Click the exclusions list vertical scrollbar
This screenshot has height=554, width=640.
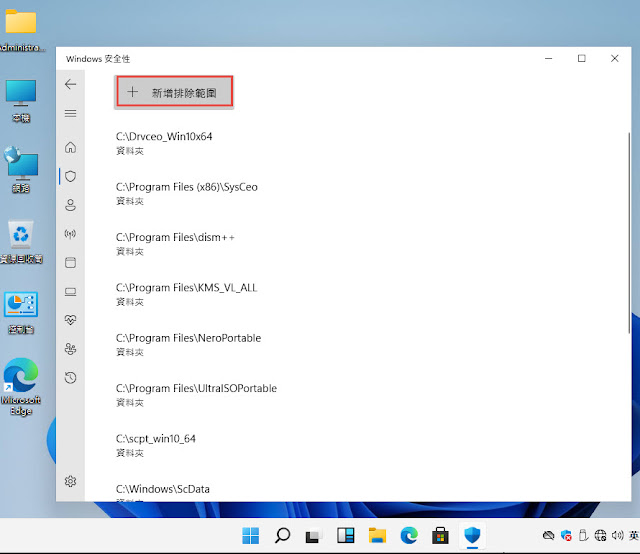(629, 233)
